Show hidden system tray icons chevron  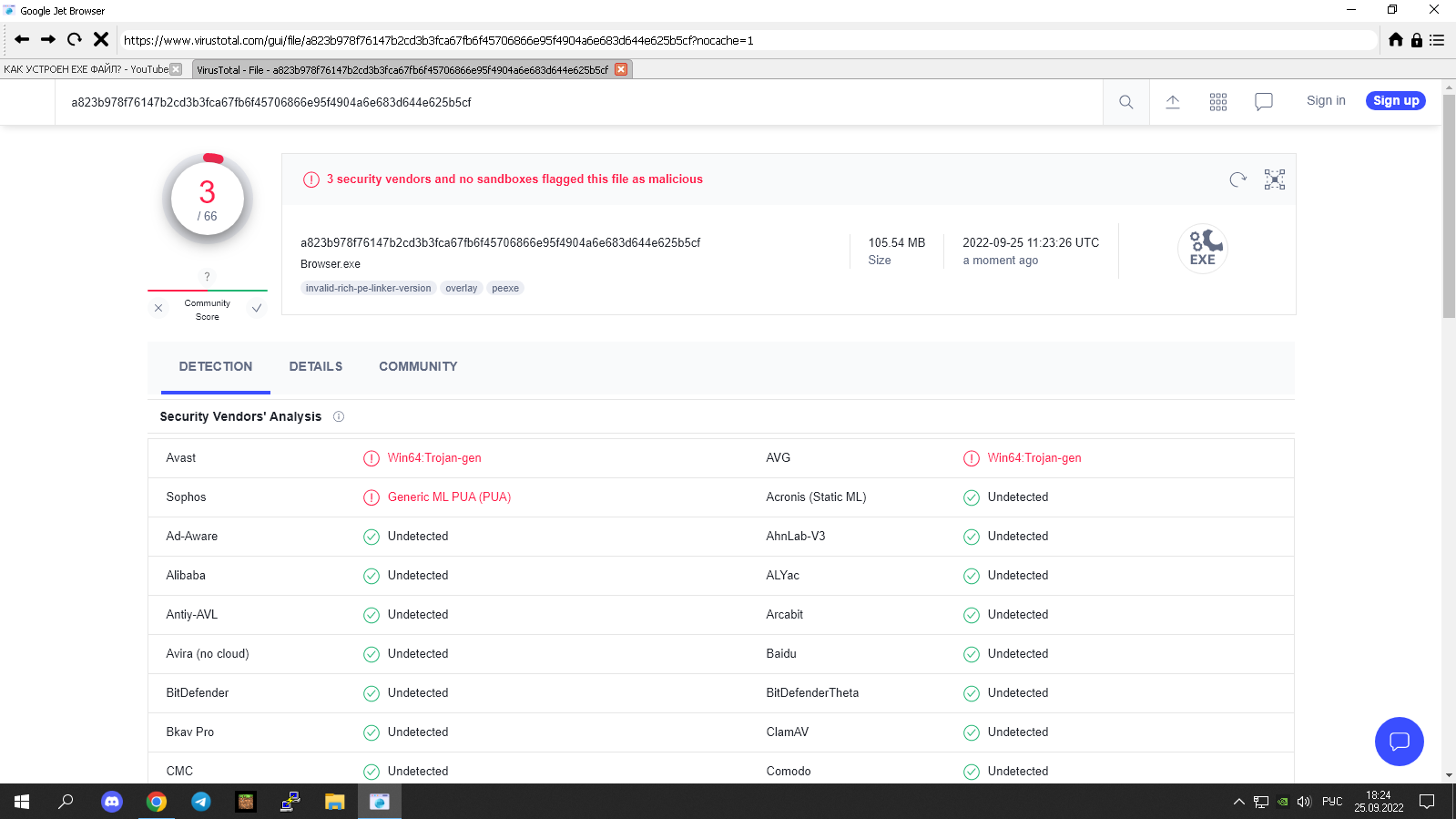(x=1238, y=802)
